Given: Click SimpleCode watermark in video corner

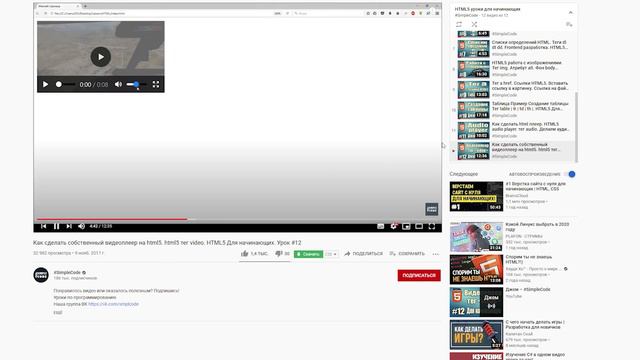Looking at the screenshot, I should coord(431,209).
